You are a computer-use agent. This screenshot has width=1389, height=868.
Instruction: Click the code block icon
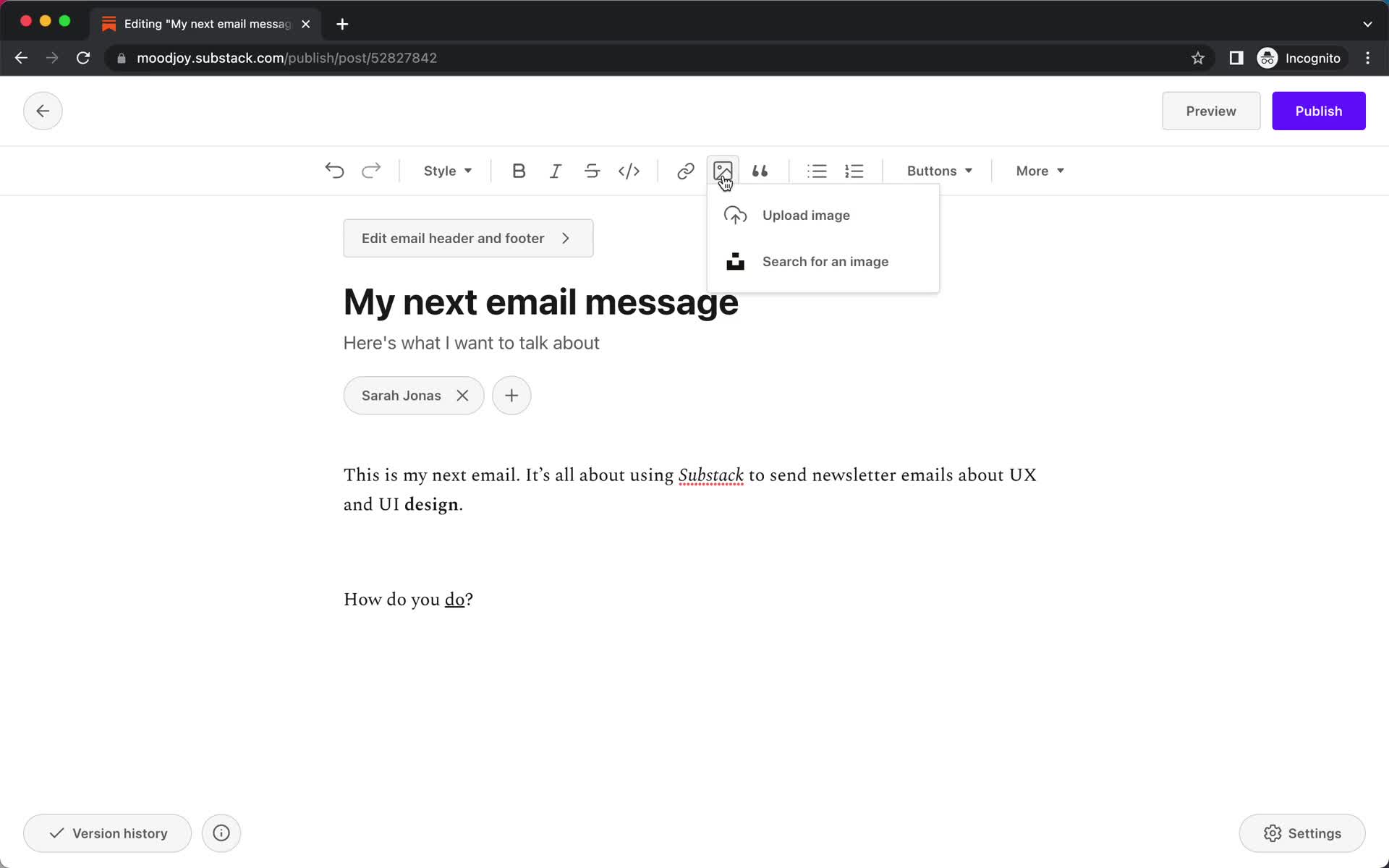[629, 171]
